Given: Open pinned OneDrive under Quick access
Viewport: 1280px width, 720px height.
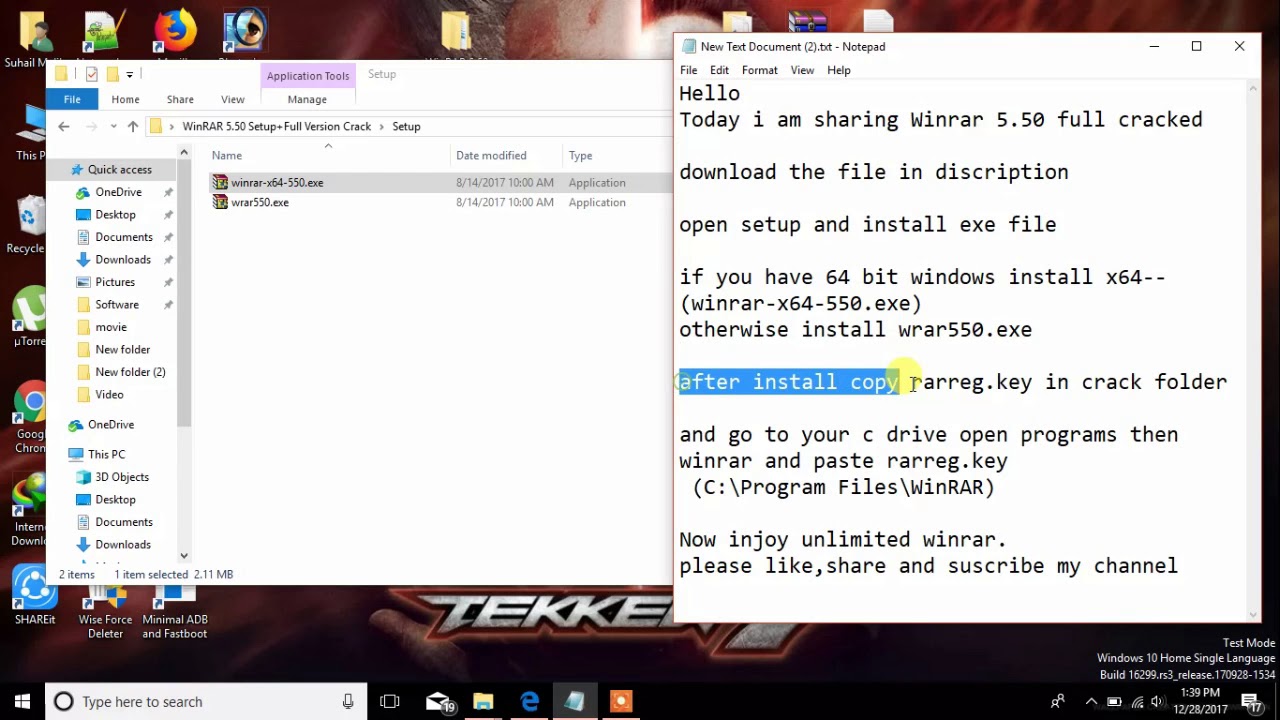Looking at the screenshot, I should (x=118, y=192).
